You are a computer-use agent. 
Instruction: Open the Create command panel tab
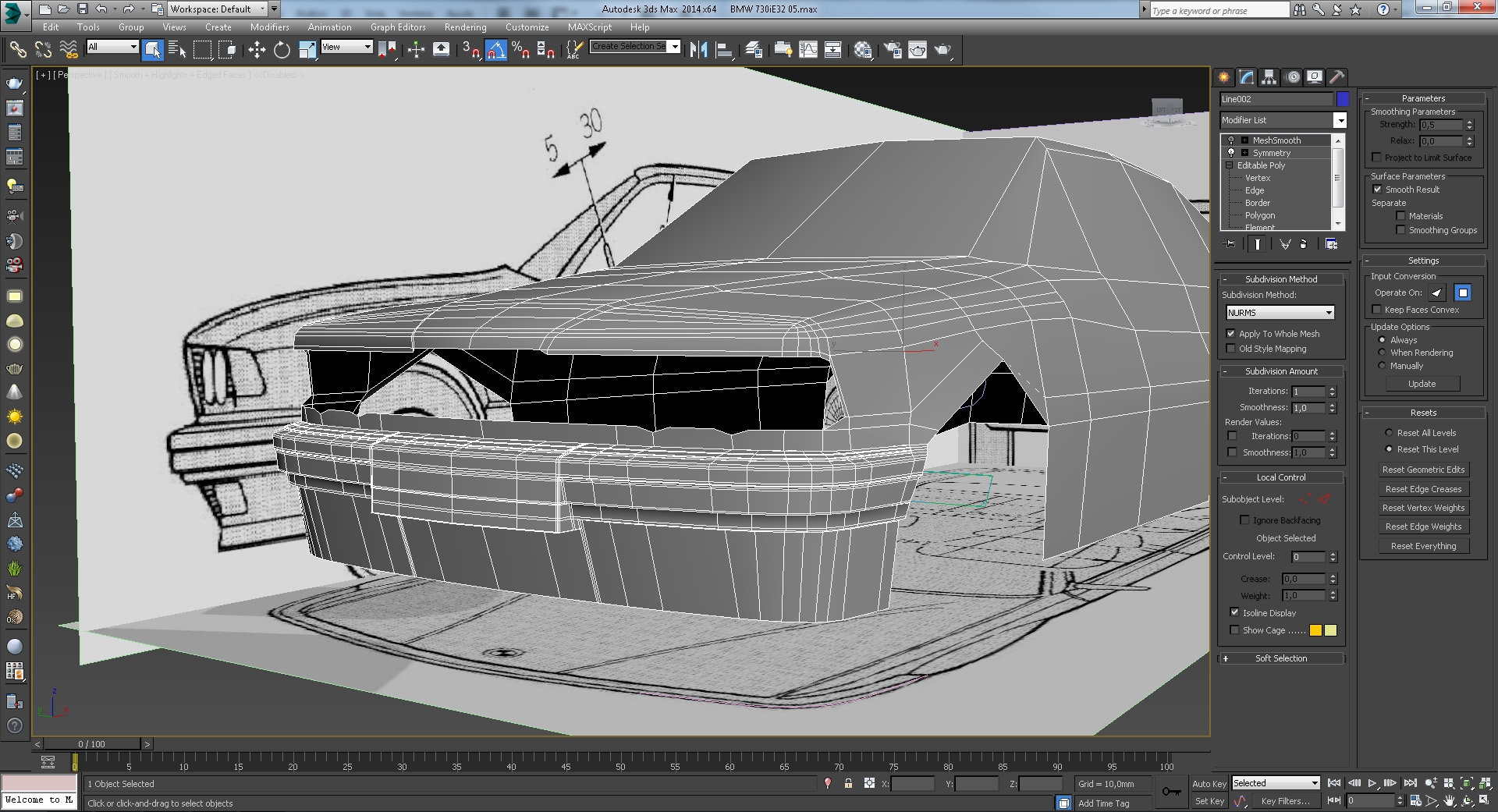1223,76
